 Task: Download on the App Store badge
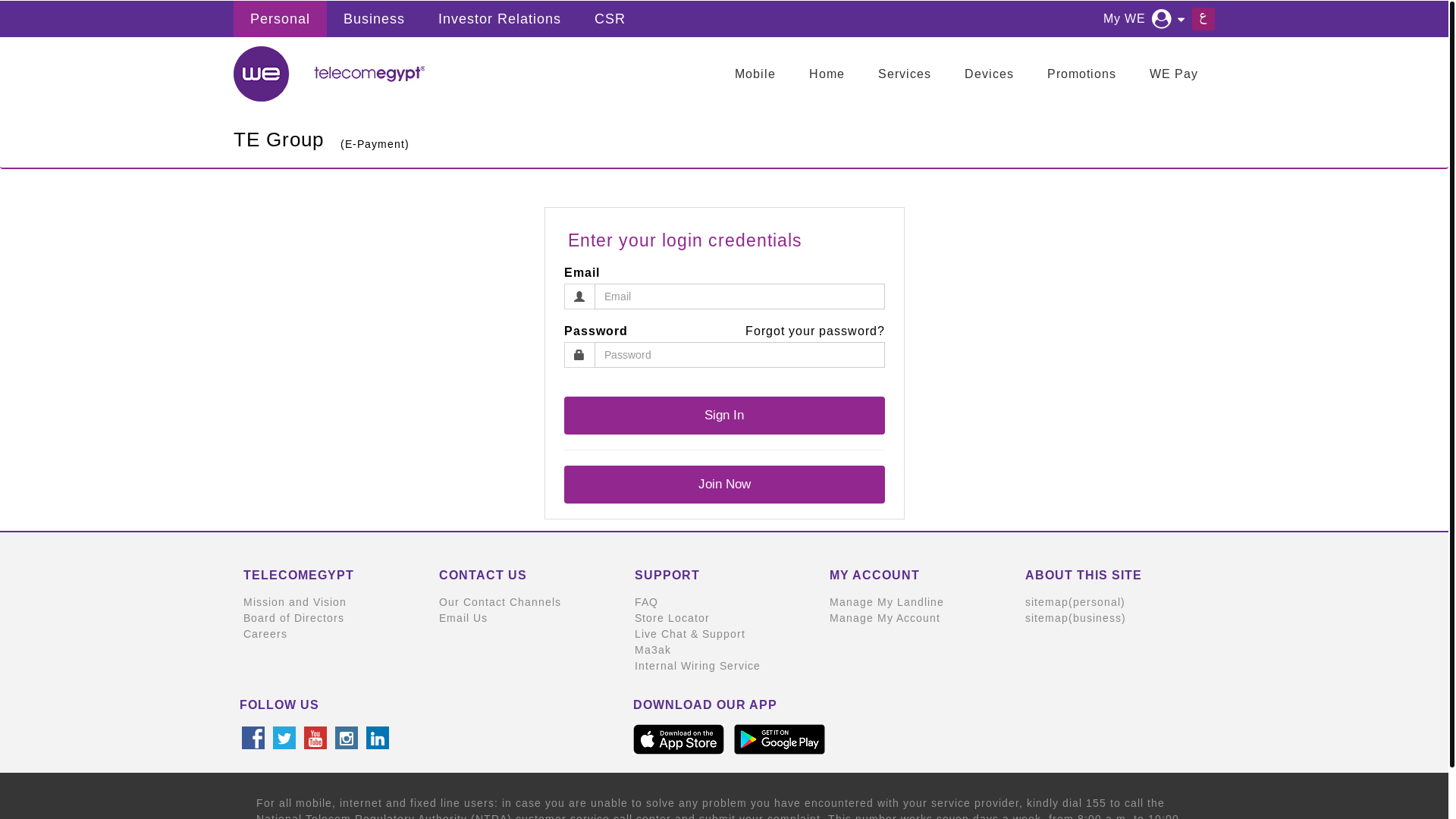[679, 739]
